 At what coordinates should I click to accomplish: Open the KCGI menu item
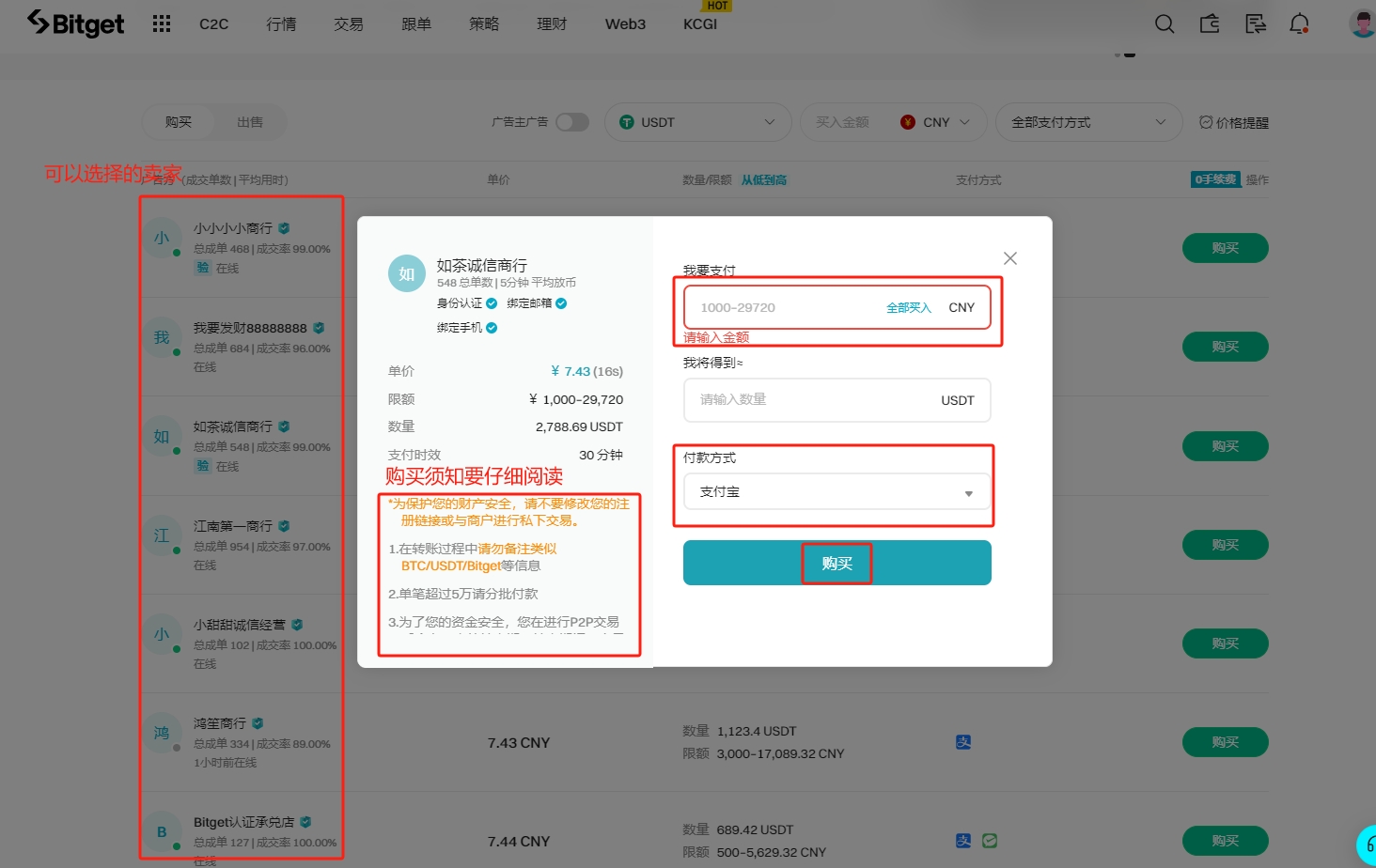[700, 24]
